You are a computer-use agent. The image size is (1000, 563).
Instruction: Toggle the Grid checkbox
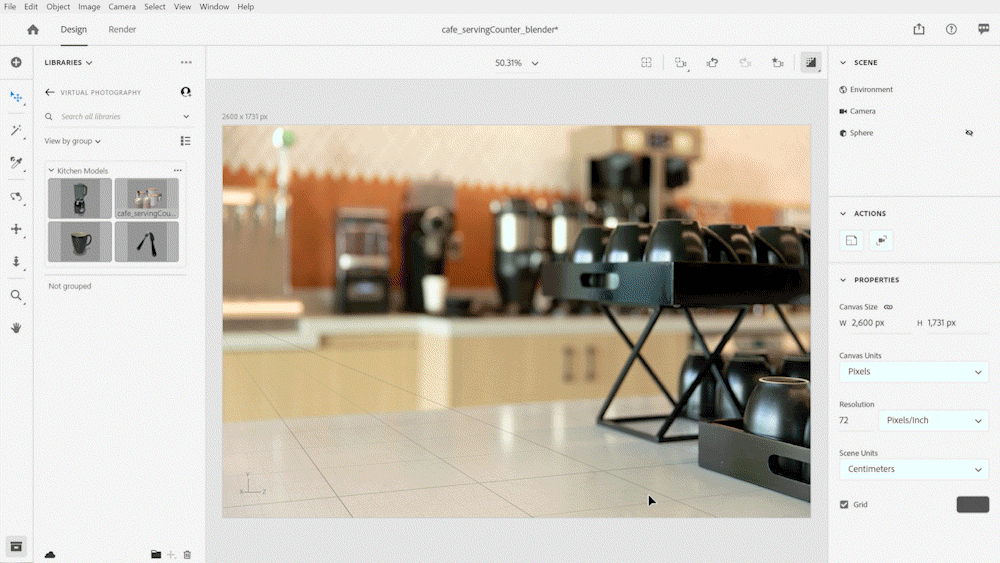(x=844, y=505)
